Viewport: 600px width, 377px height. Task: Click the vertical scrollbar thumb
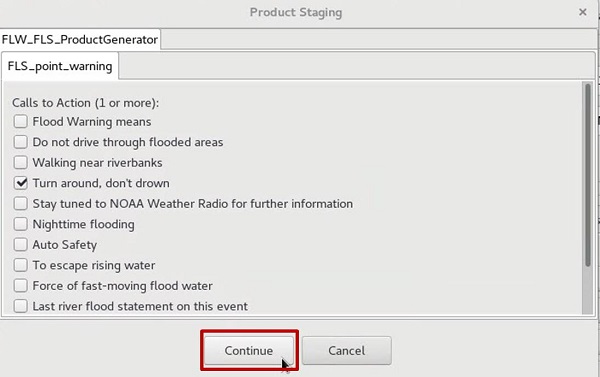(587, 174)
